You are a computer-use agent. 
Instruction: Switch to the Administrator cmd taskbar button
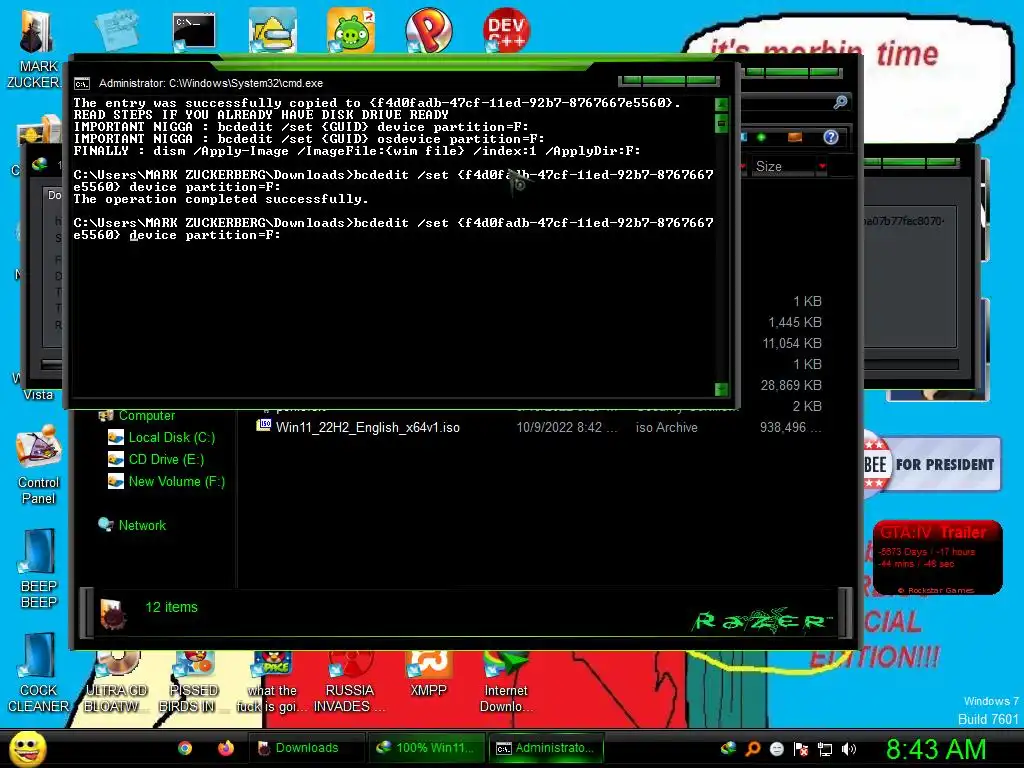[x=547, y=748]
